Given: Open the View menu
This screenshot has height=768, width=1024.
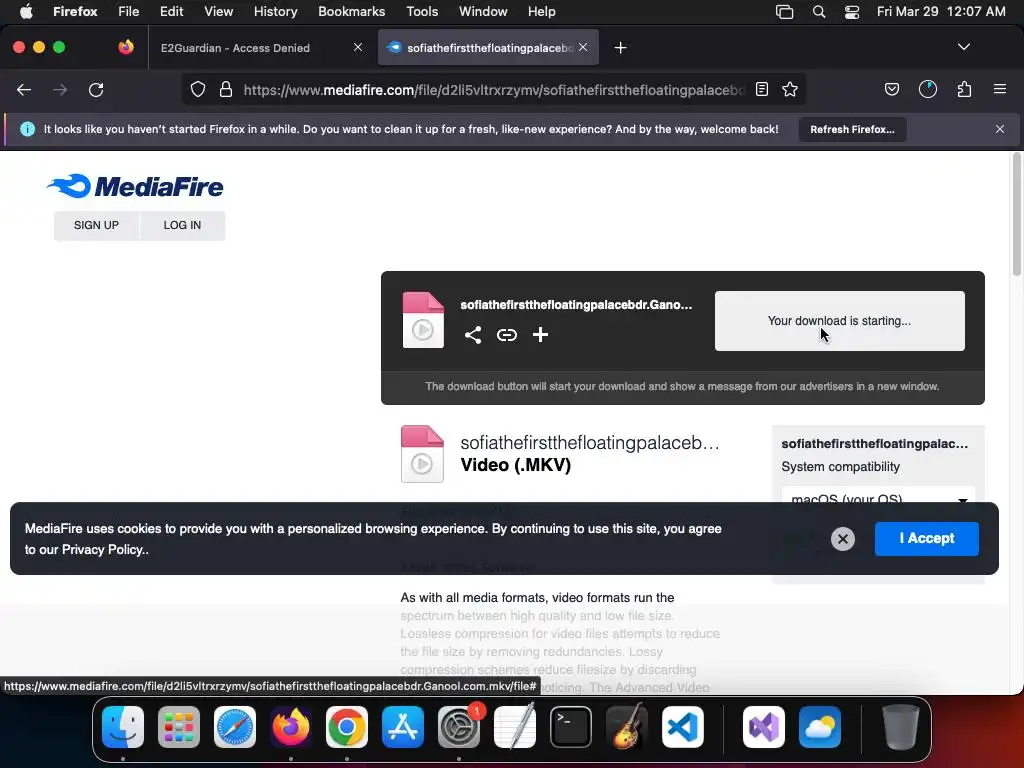Looking at the screenshot, I should 218,12.
